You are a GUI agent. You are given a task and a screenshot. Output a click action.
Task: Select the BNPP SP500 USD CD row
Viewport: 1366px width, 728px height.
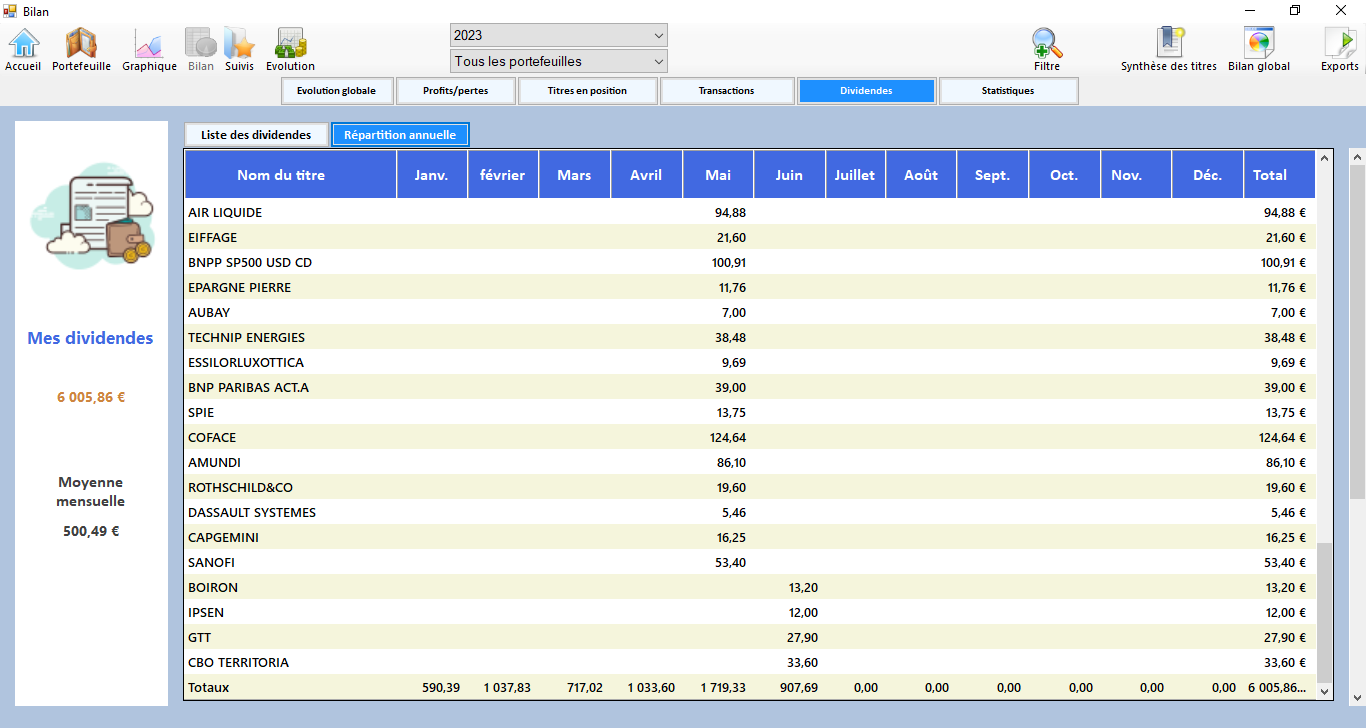coord(750,262)
